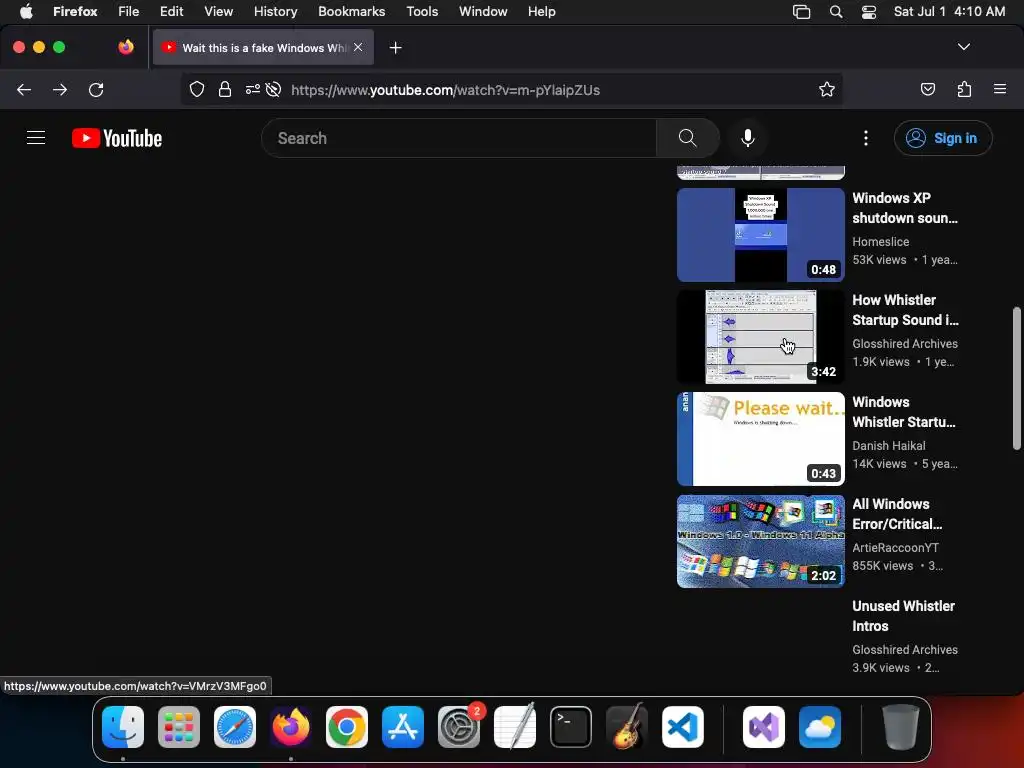Open Visual Studio Code from the Dock
The width and height of the screenshot is (1024, 768).
point(683,727)
